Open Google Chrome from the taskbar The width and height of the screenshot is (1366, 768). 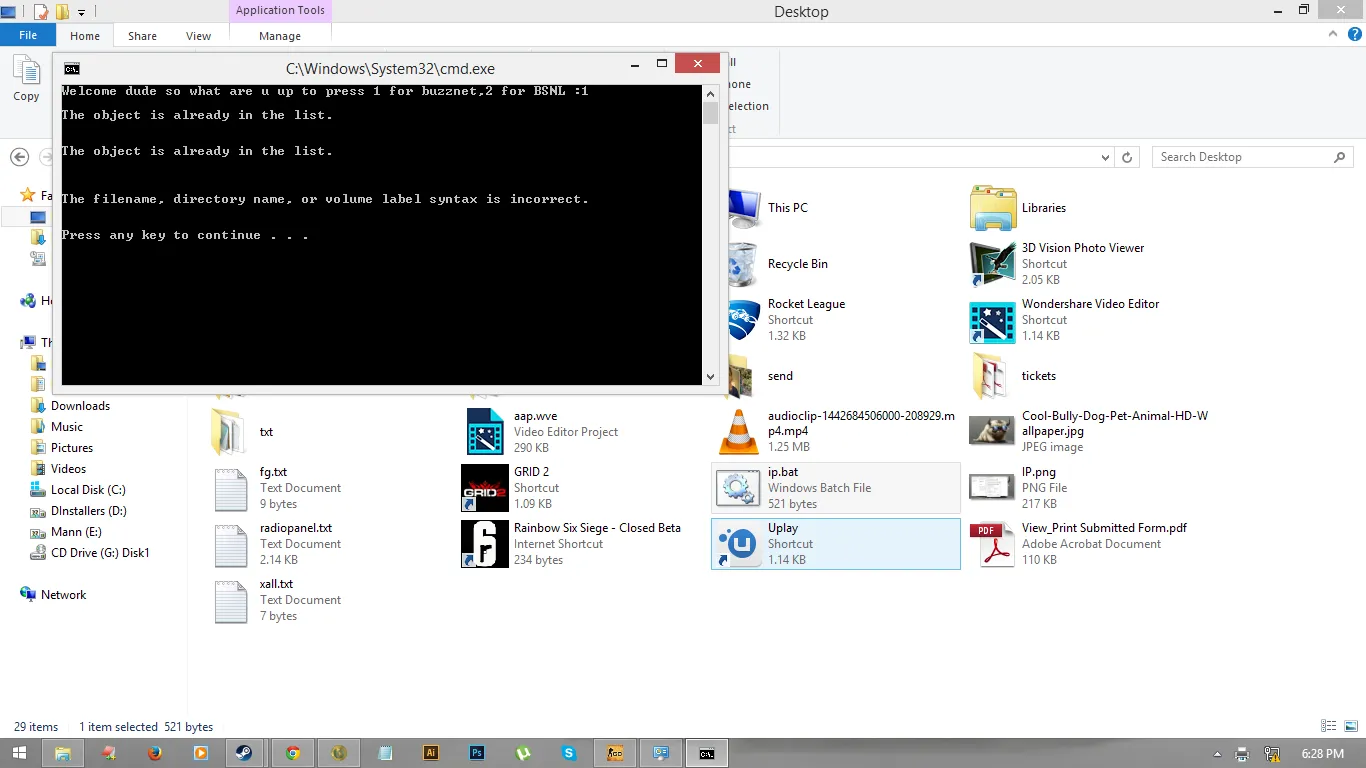pos(292,753)
